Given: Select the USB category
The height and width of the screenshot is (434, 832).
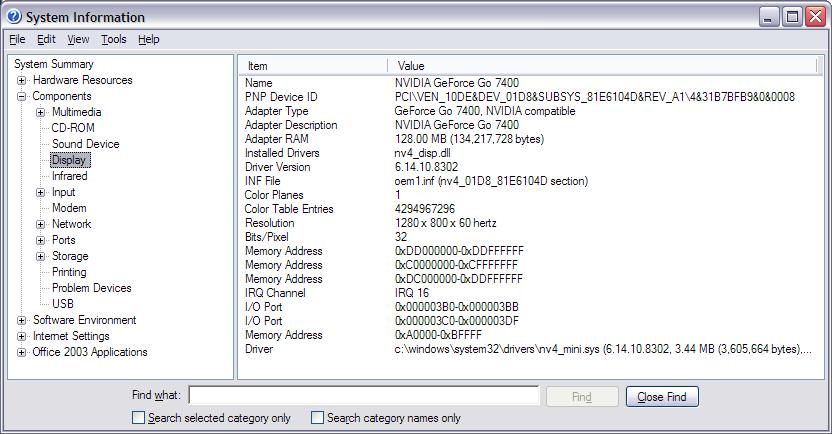Looking at the screenshot, I should pyautogui.click(x=63, y=304).
